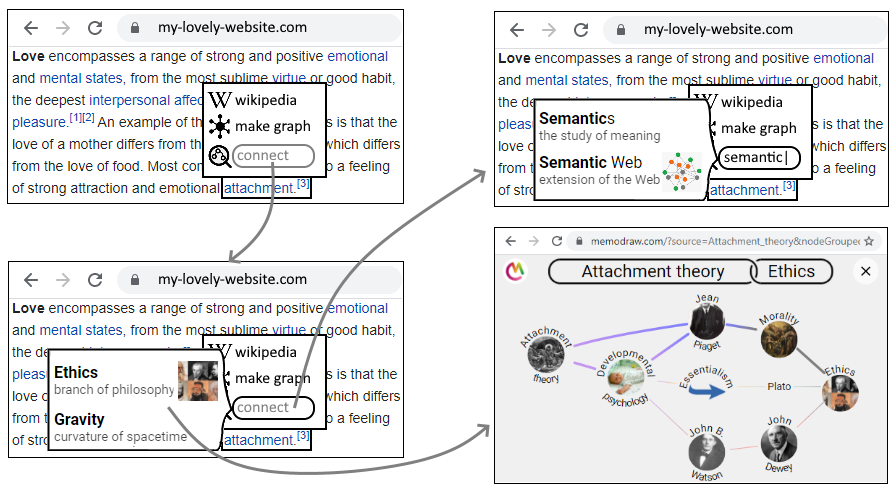Select Ethics suggestion in bottom-left window
The image size is (895, 492).
[x=114, y=380]
